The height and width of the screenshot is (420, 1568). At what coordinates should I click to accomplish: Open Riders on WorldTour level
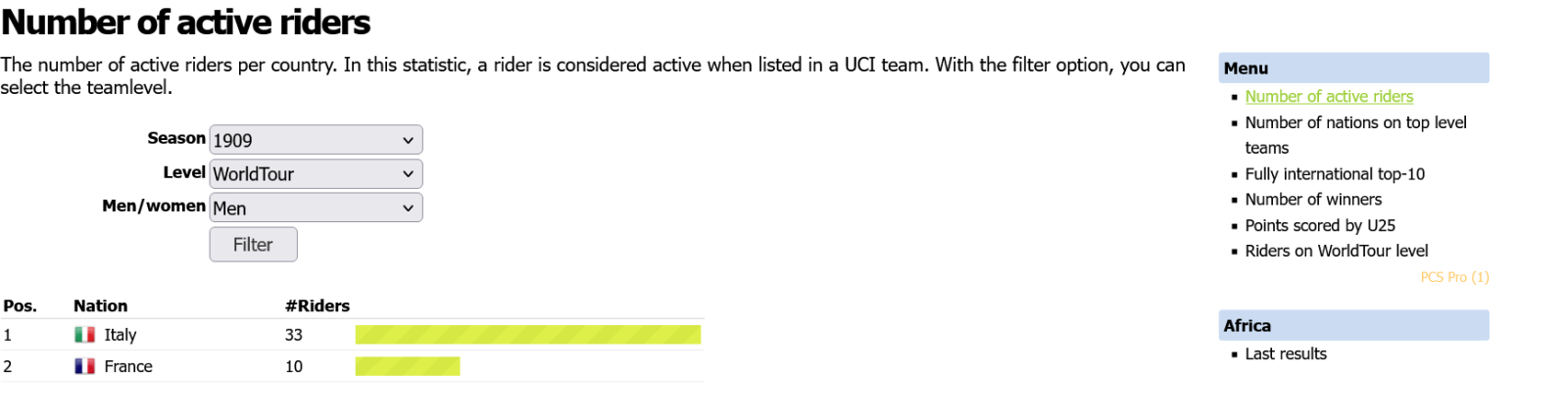coord(1337,251)
